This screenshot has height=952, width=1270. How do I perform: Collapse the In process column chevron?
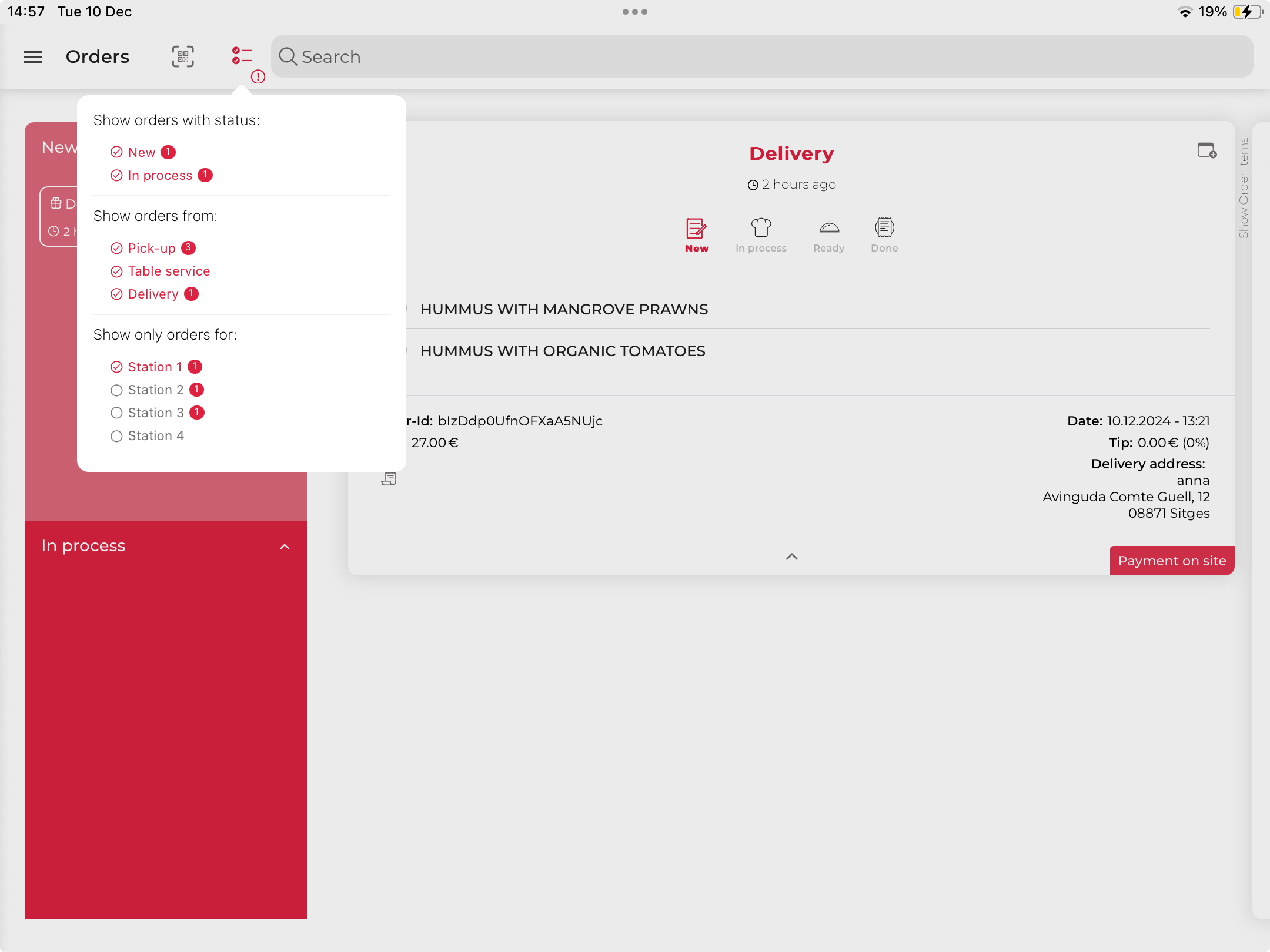(285, 547)
